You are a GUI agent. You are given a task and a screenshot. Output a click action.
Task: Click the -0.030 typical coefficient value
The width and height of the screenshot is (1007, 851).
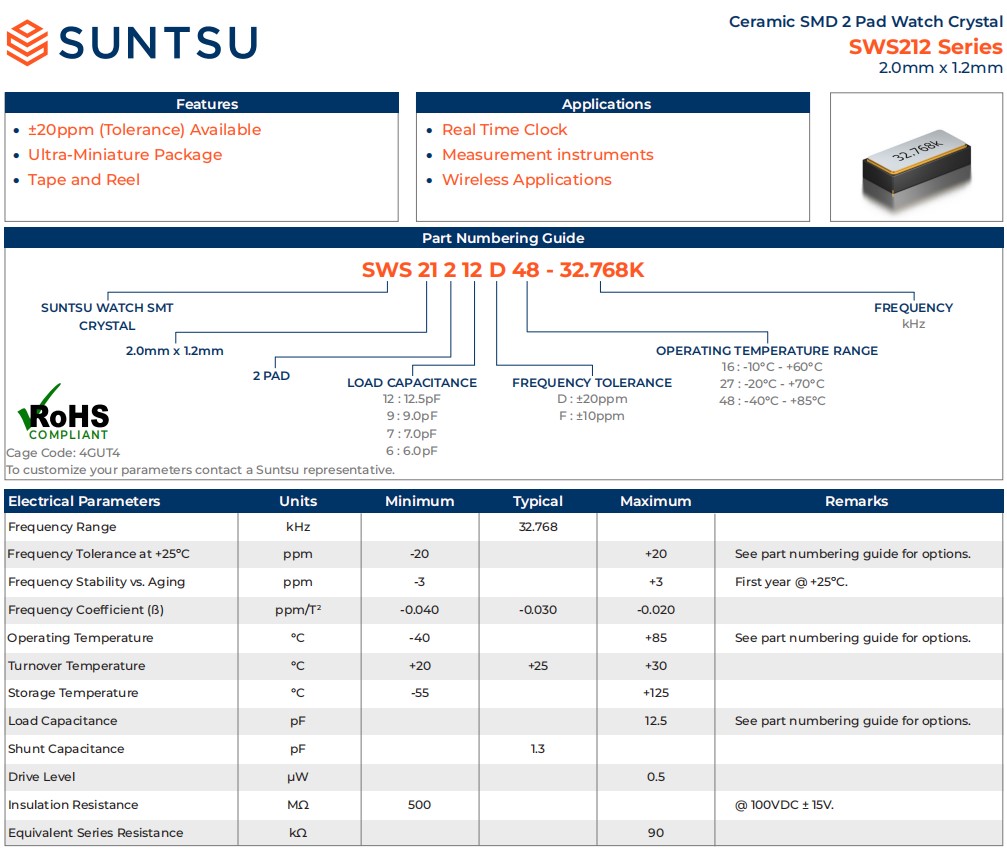coord(538,610)
